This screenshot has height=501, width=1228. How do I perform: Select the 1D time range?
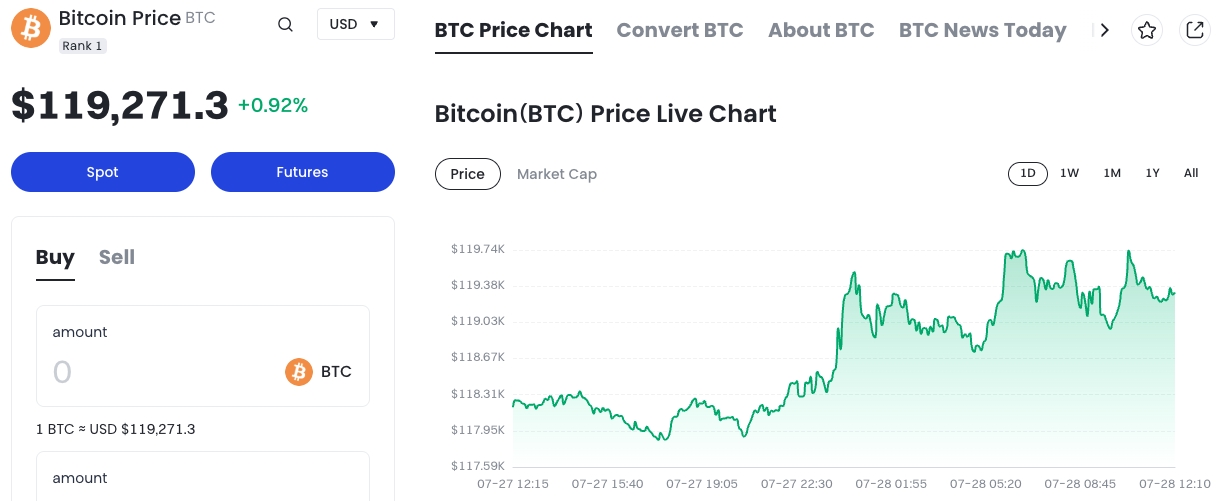tap(1027, 173)
